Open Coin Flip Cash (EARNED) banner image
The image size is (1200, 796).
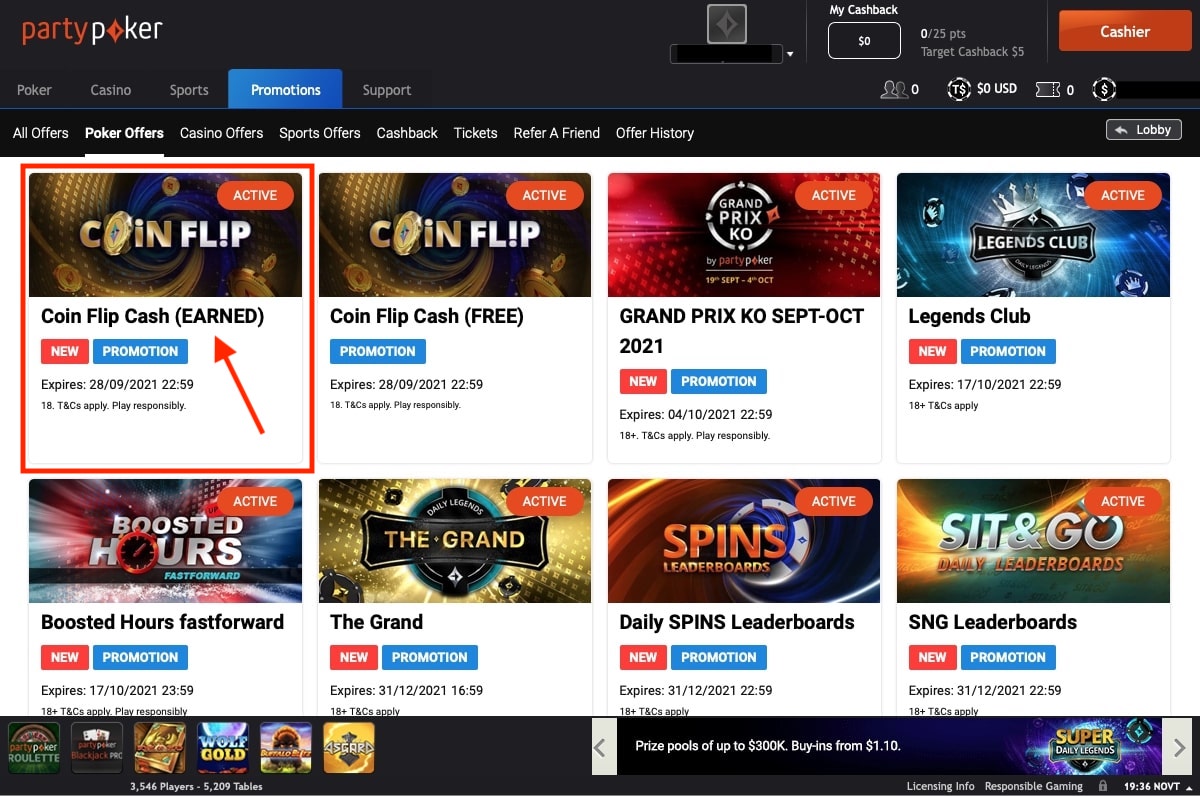(165, 235)
